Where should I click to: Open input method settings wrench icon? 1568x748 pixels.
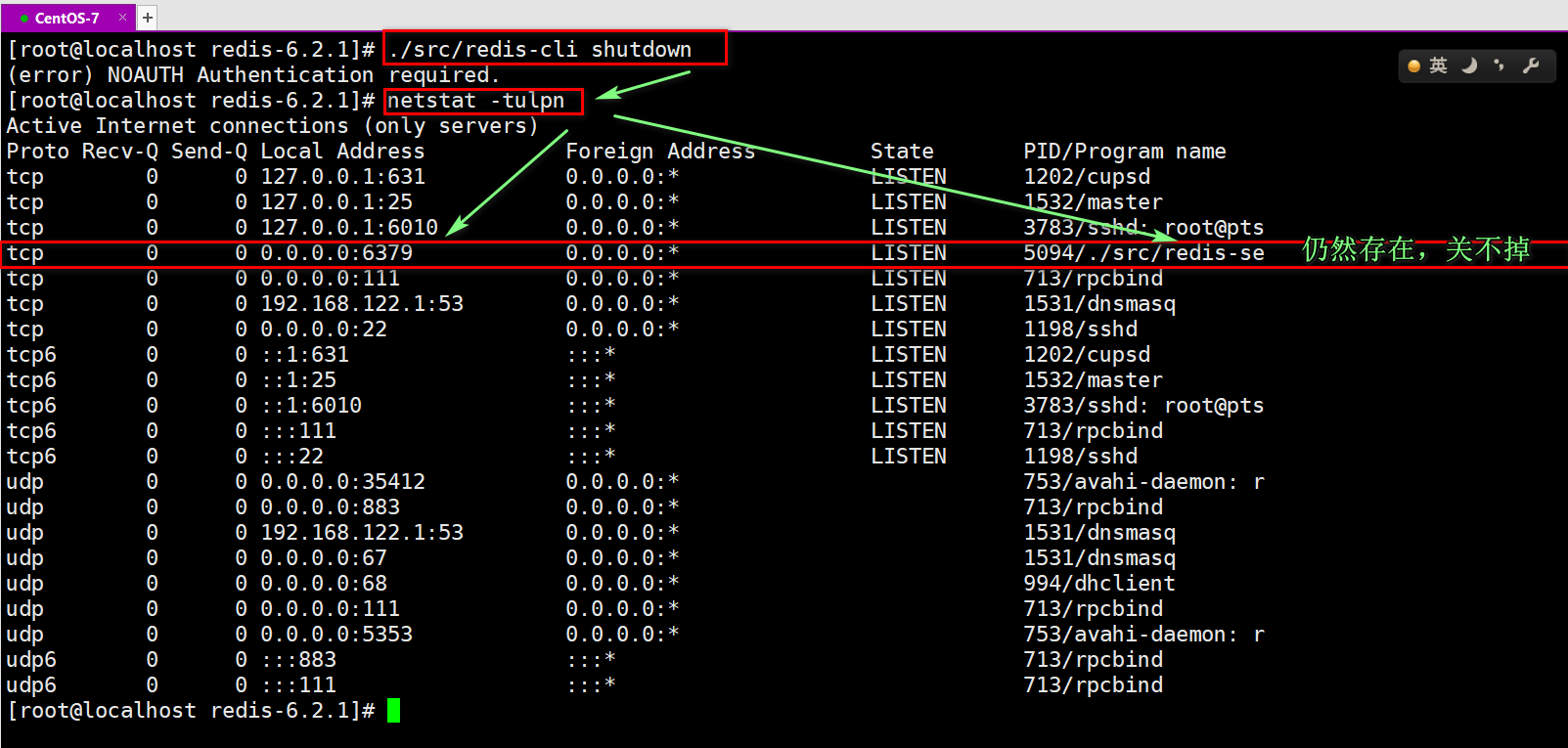click(1531, 66)
